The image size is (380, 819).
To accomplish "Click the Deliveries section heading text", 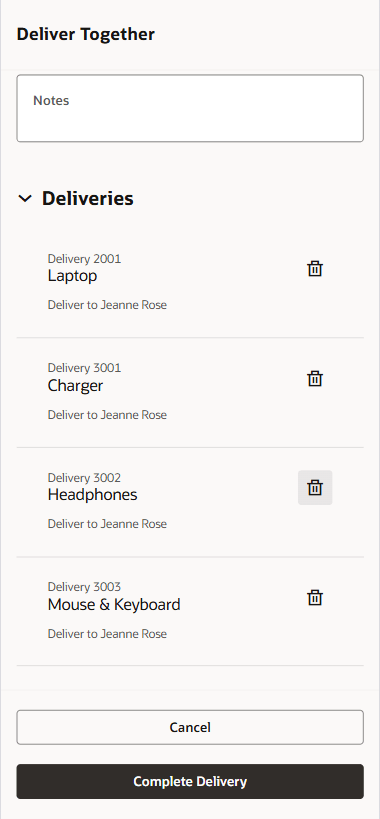I will (88, 198).
